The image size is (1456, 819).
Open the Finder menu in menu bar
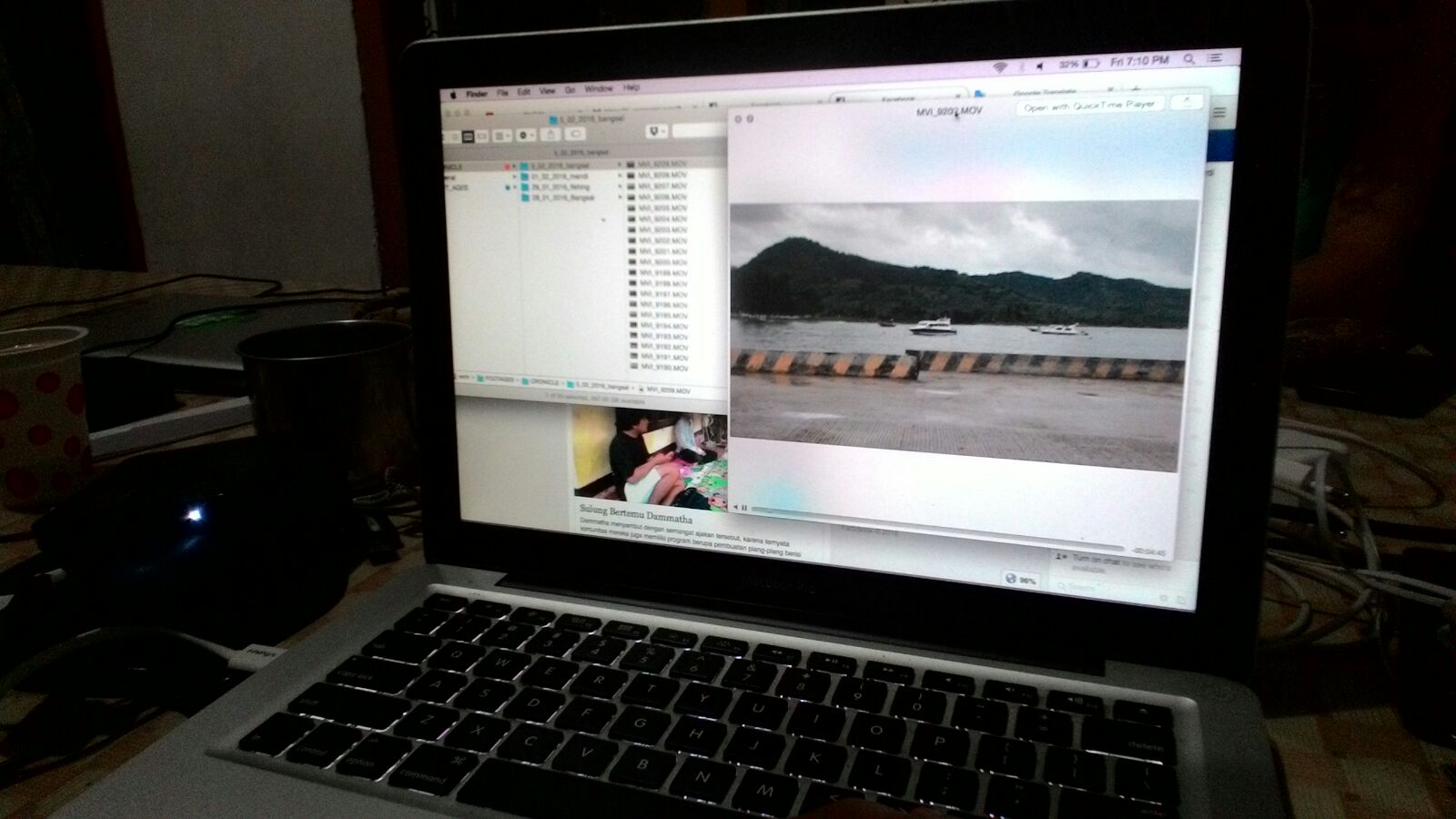477,94
